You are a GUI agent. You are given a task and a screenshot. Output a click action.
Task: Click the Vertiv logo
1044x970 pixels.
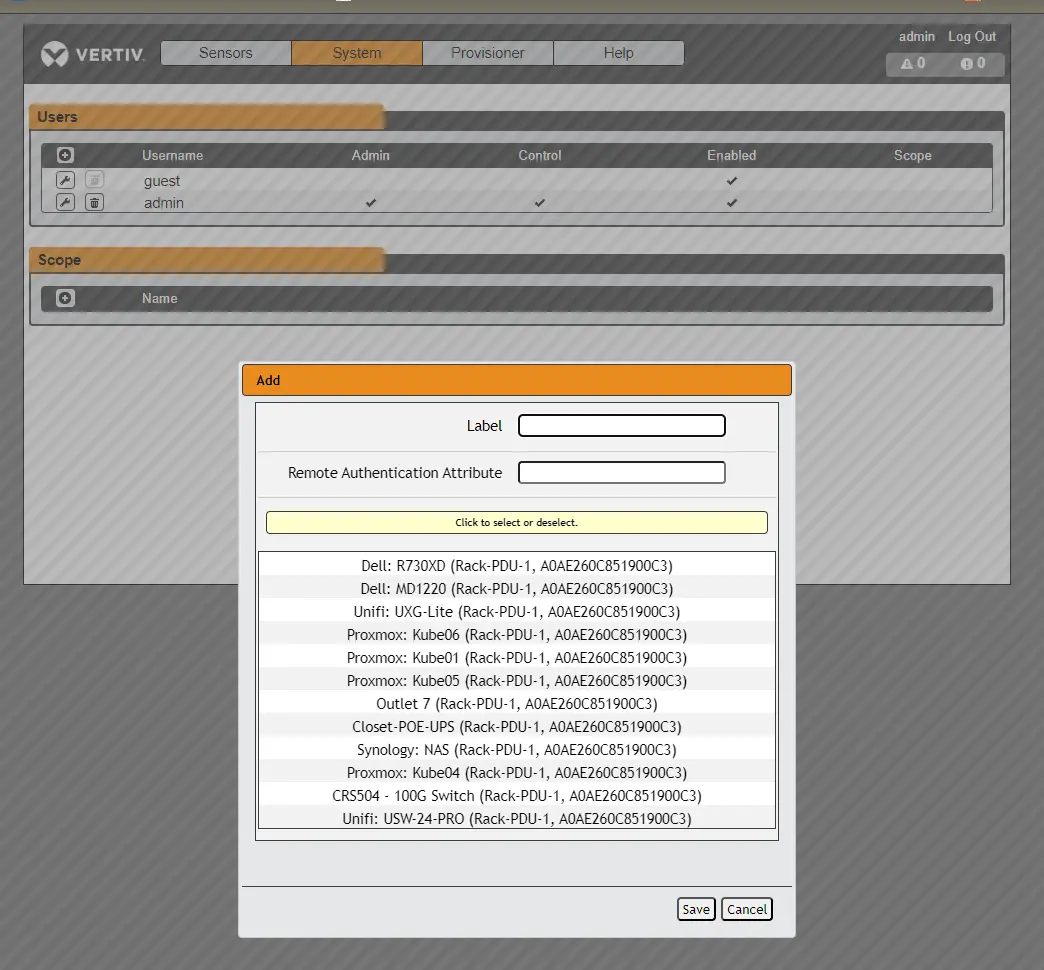(x=93, y=54)
